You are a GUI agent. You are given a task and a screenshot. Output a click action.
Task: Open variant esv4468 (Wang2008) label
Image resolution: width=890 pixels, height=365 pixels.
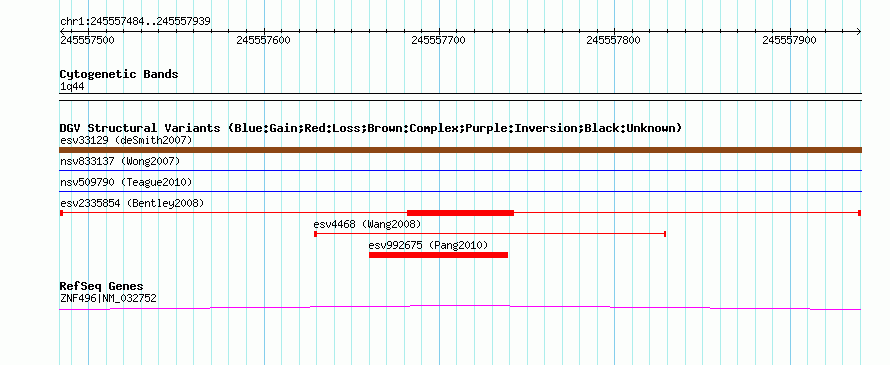367,224
